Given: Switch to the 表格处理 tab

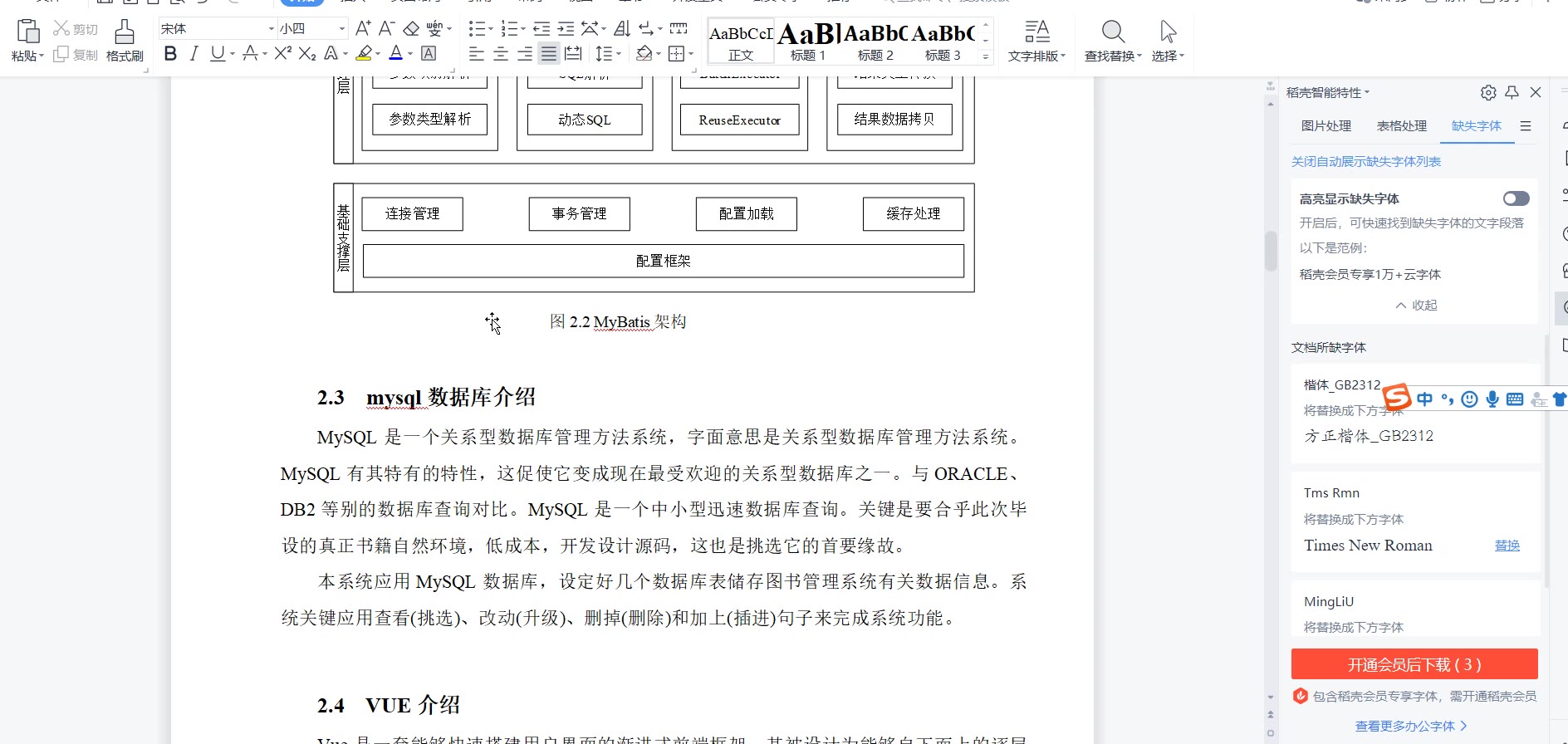Looking at the screenshot, I should coord(1402,126).
